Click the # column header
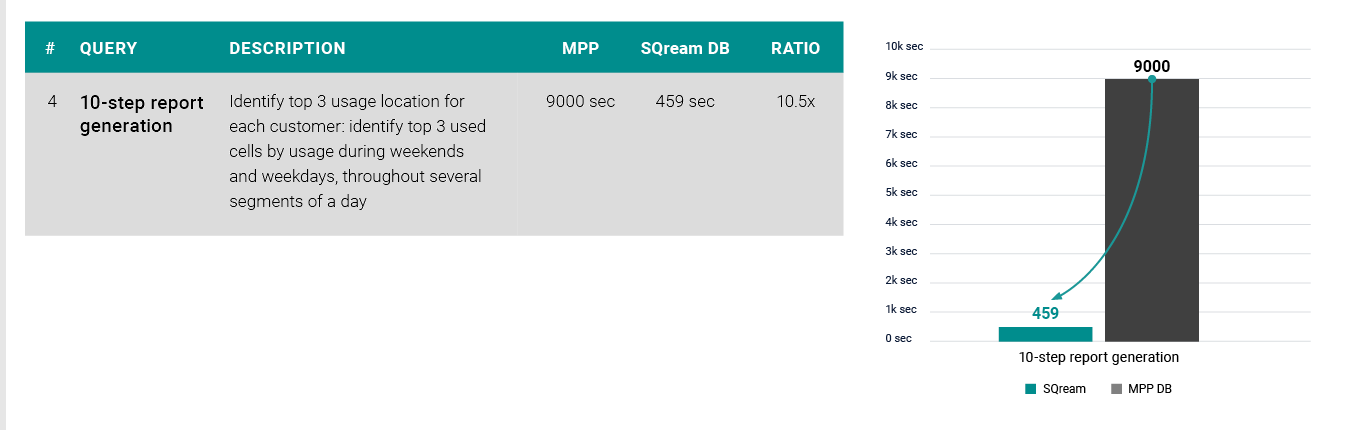Image resolution: width=1357 pixels, height=430 pixels. pos(50,48)
